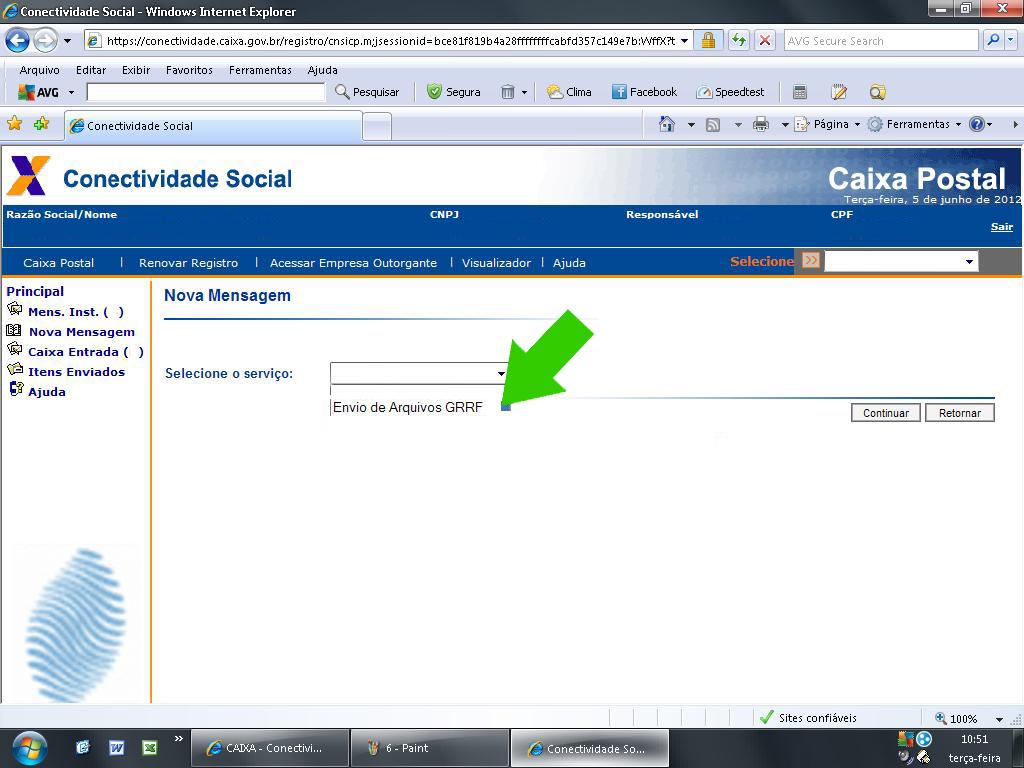Expand the orange Selecione combo box
The height and width of the screenshot is (768, 1024).
pyautogui.click(x=968, y=261)
